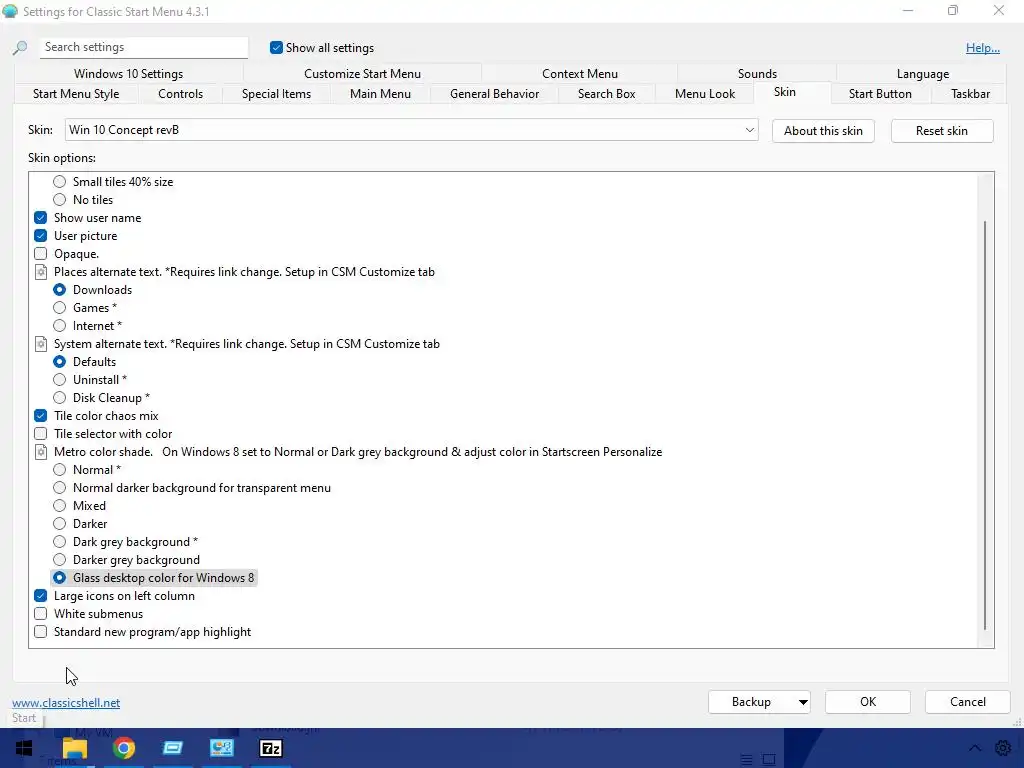Select the Downloads places option
This screenshot has height=768, width=1024.
(59, 290)
